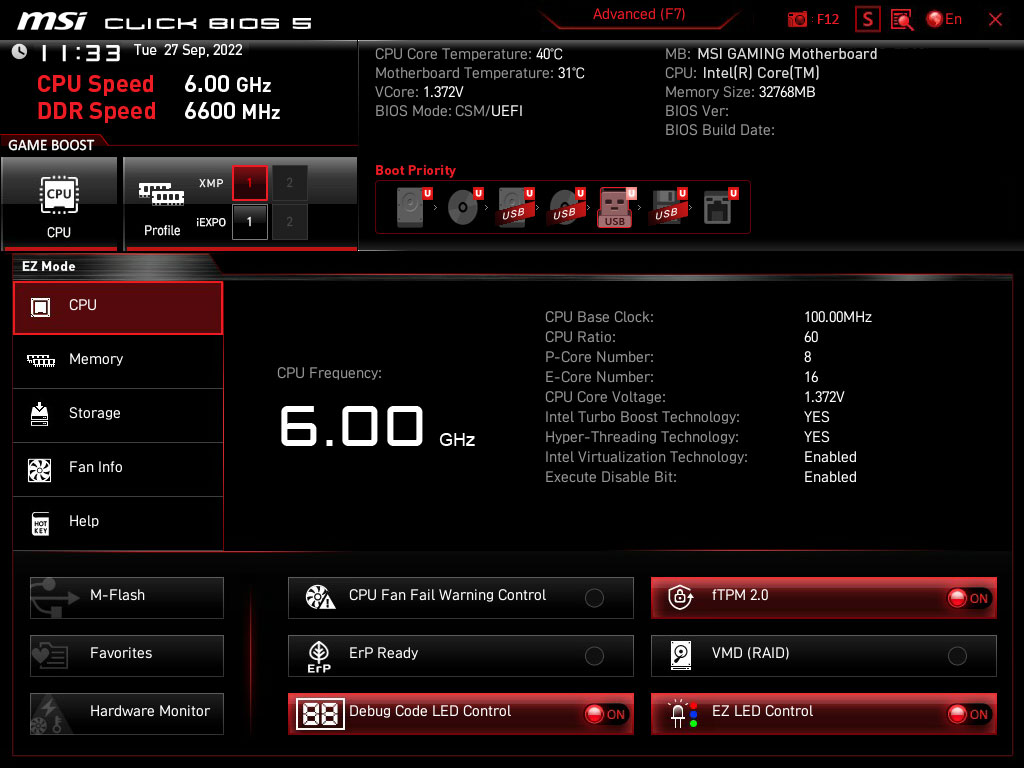Open the Memory section in the sidebar
Image resolution: width=1024 pixels, height=768 pixels.
(x=118, y=358)
